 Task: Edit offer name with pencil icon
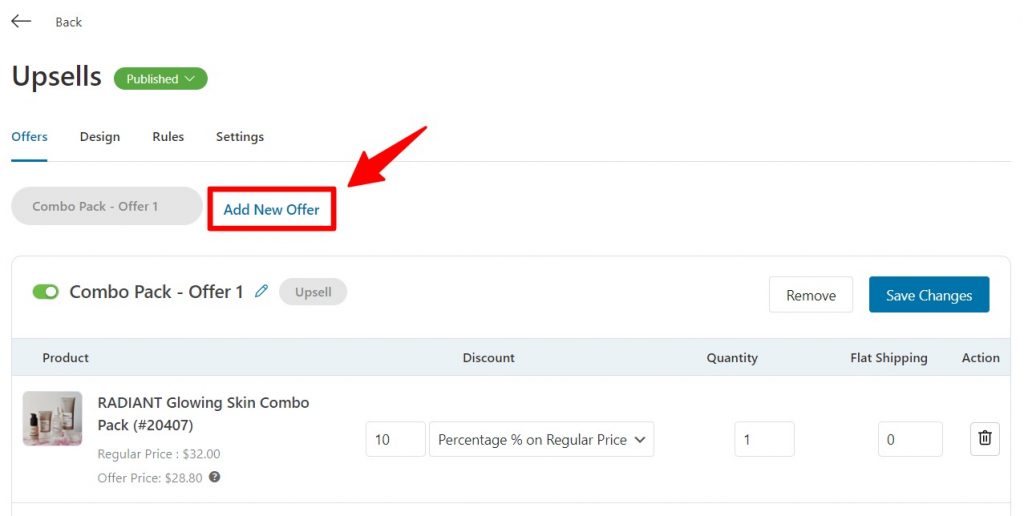pyautogui.click(x=261, y=291)
